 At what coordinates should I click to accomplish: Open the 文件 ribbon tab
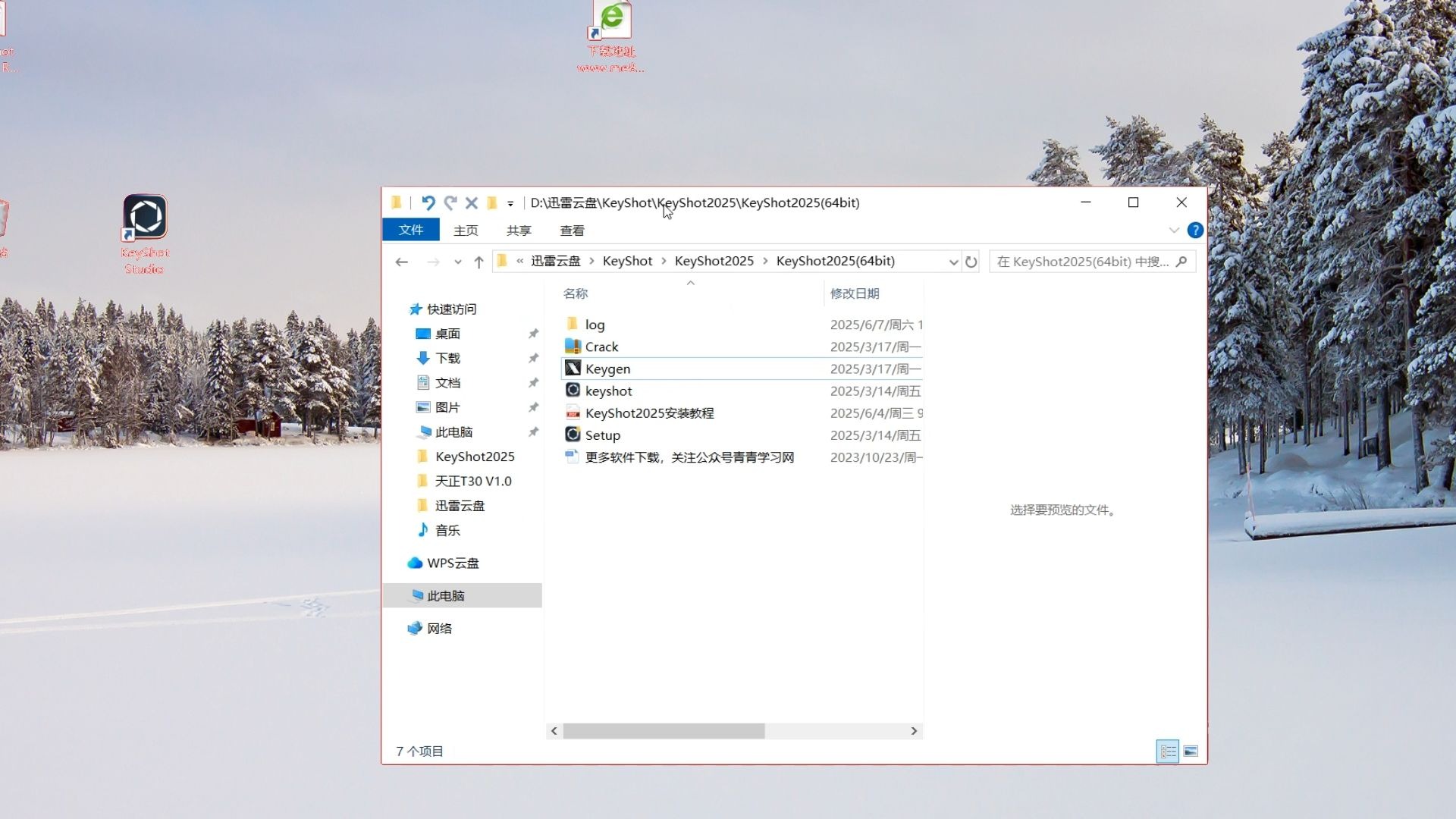[411, 230]
